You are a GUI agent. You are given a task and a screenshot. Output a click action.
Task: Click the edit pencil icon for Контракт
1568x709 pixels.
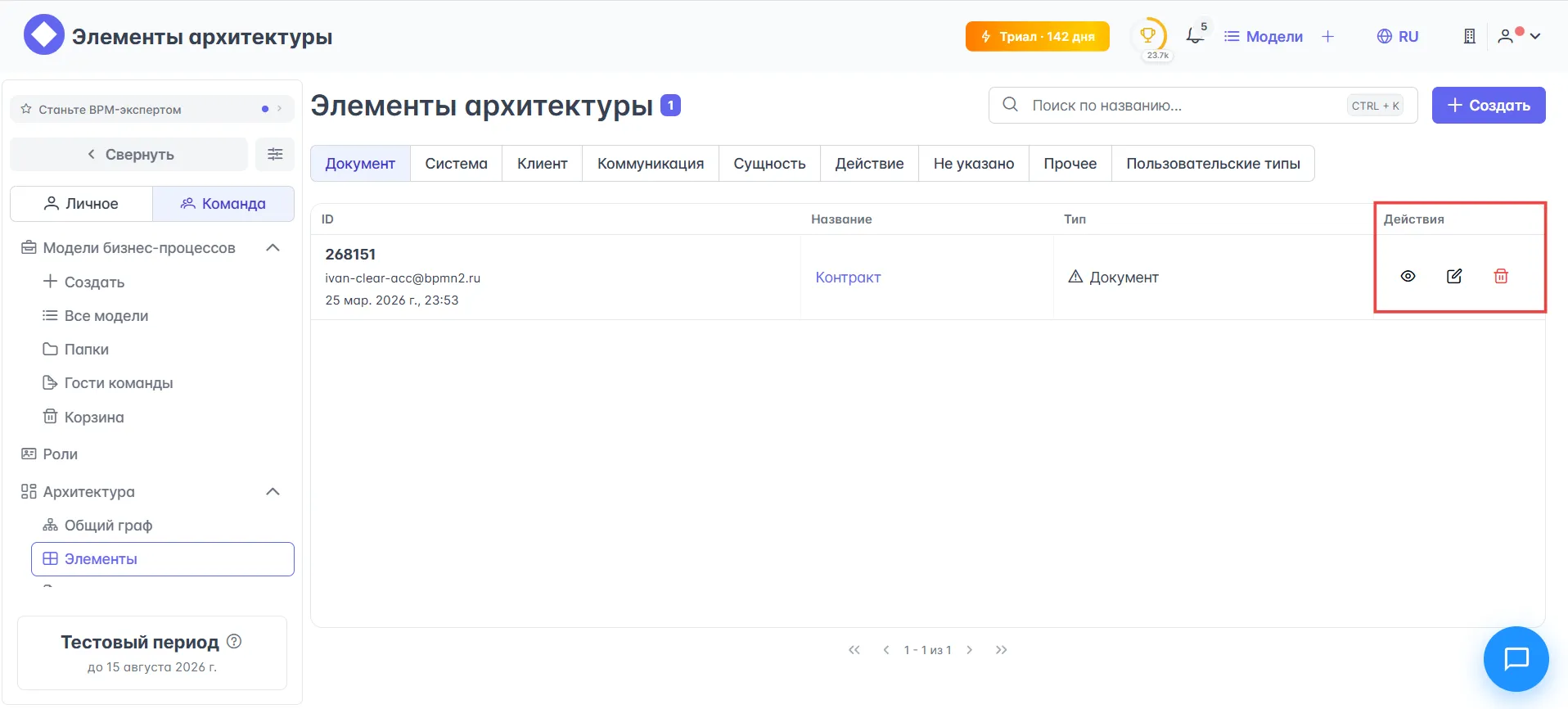coord(1454,277)
